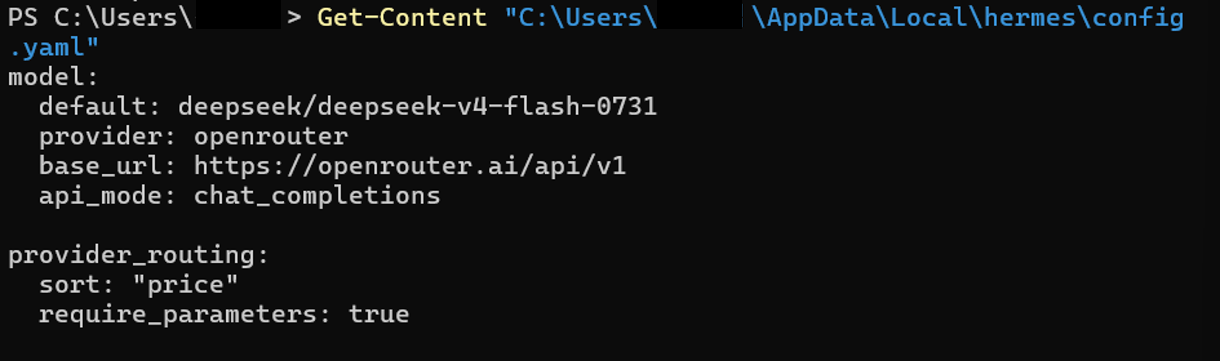
Task: Click the https://openrouter.ai/api/v1 URL
Action: 410,165
